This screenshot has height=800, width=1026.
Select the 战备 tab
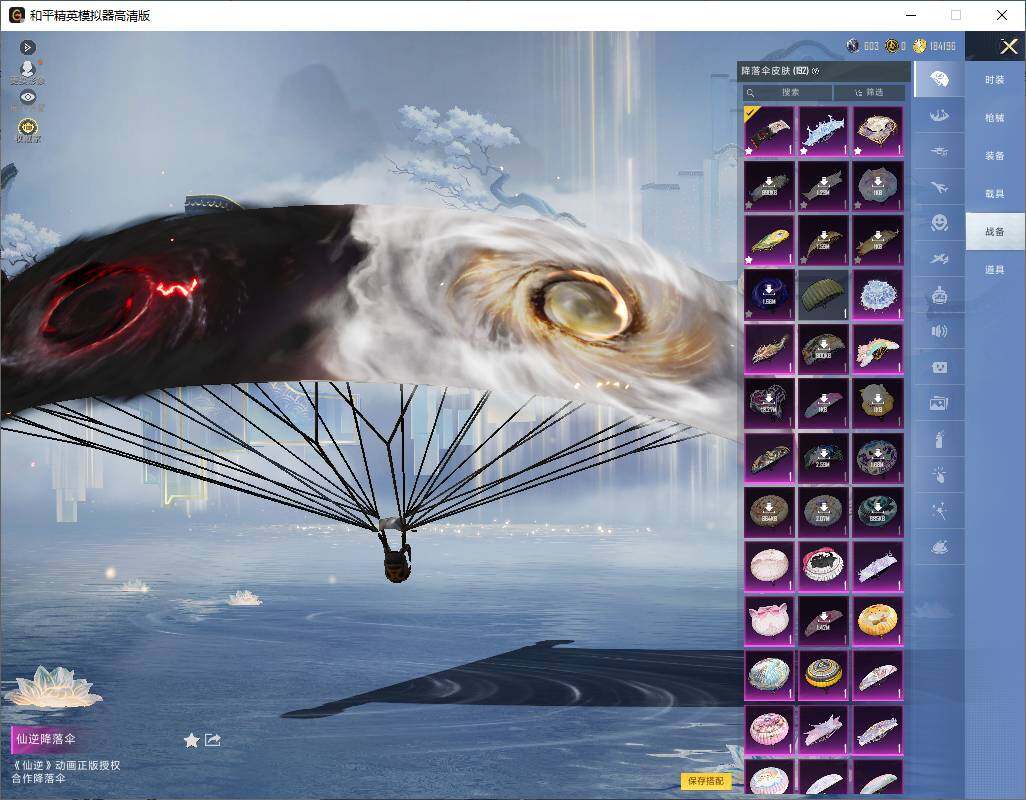point(995,232)
